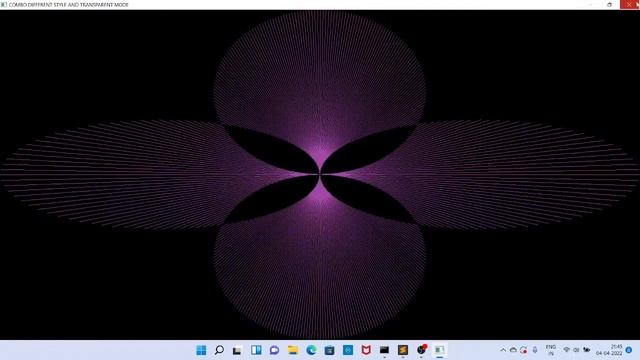
Task: Select the running graphics program taskbar icon
Action: click(x=440, y=350)
